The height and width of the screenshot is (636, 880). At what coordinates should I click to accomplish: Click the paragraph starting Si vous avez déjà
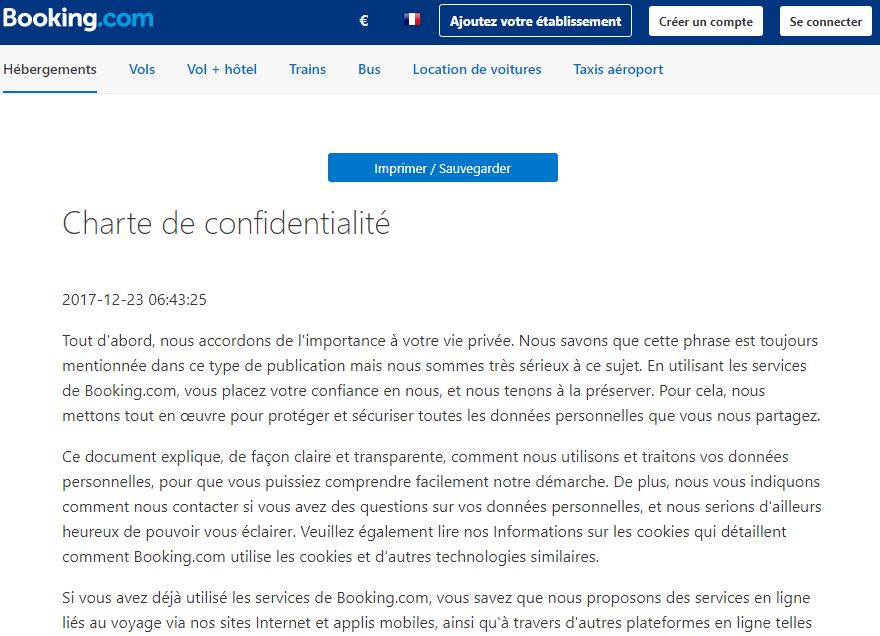coord(438,611)
